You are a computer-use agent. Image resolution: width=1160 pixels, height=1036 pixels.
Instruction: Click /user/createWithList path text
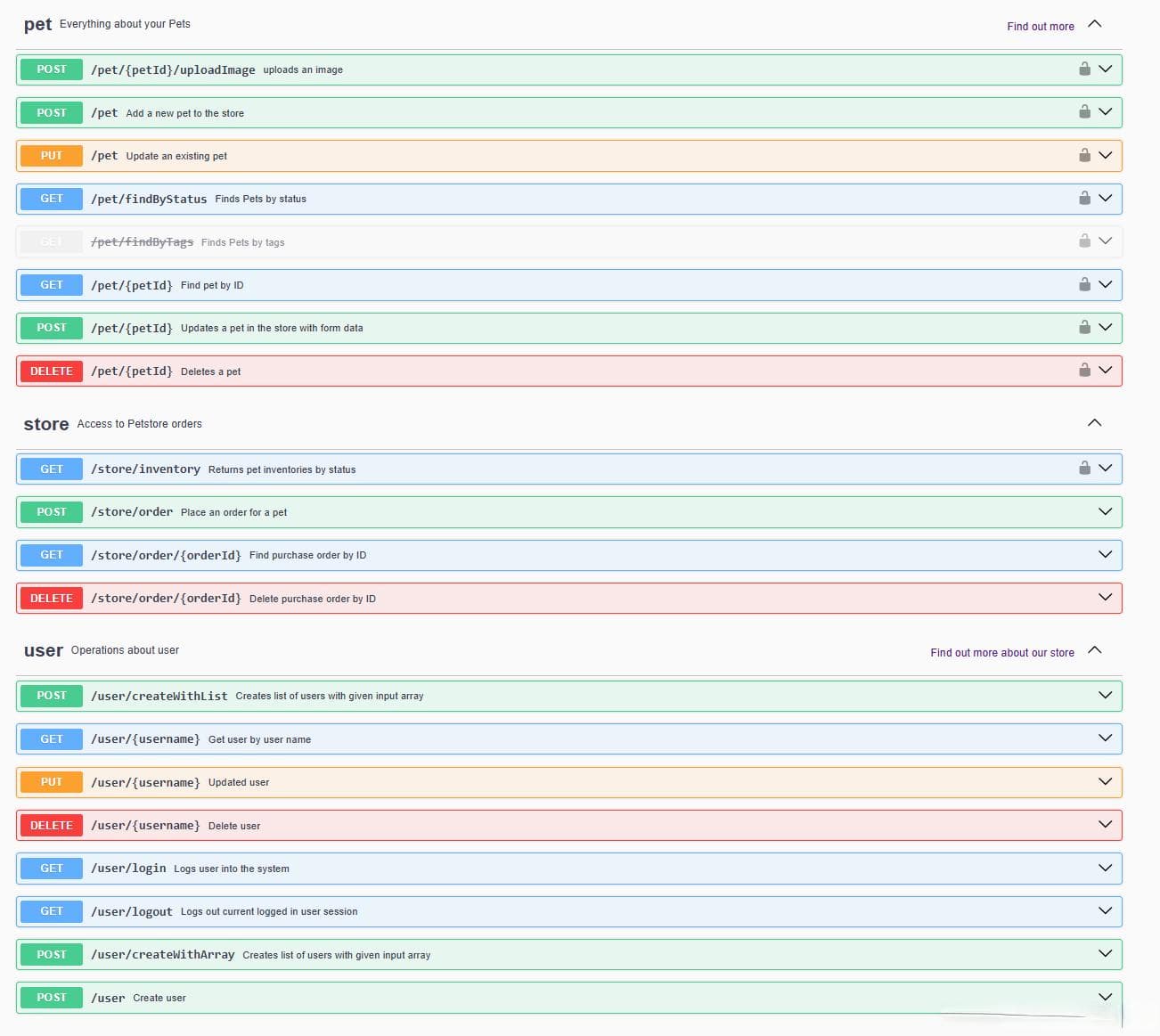click(x=159, y=696)
